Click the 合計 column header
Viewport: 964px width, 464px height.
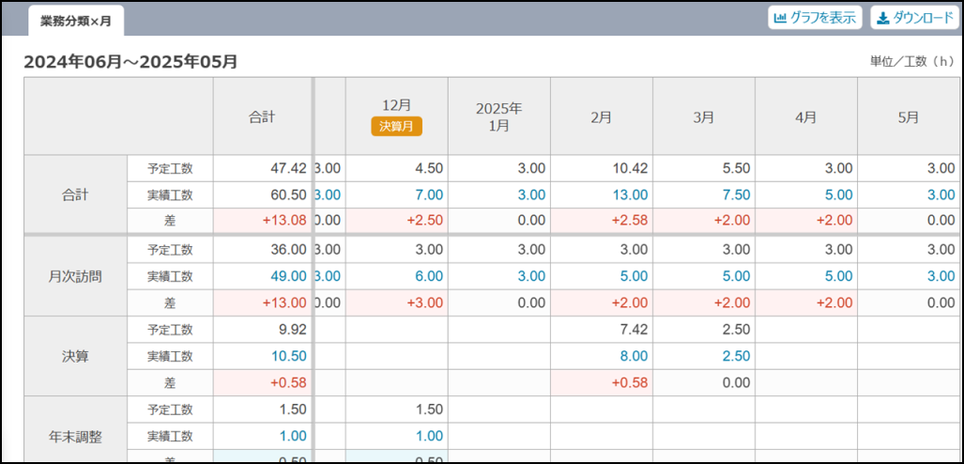[262, 117]
